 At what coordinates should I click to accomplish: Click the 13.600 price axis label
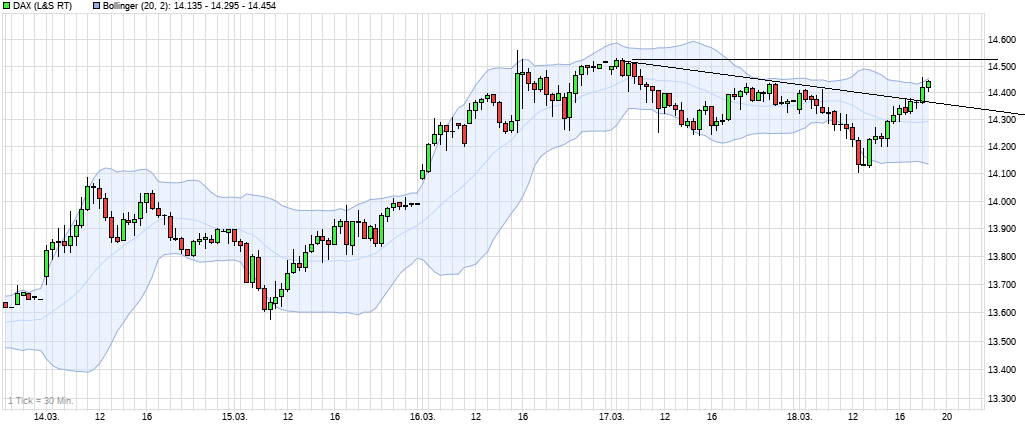click(x=1002, y=313)
